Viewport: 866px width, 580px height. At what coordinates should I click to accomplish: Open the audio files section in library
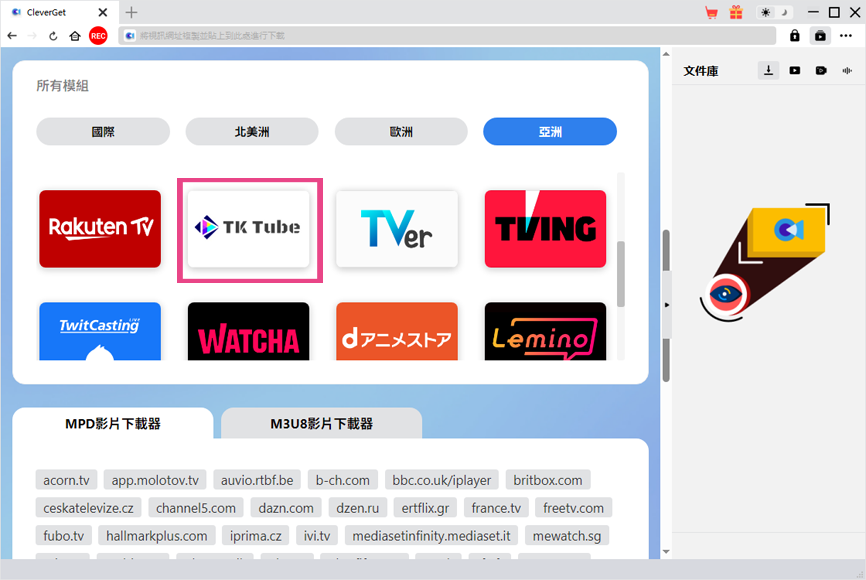pos(846,71)
